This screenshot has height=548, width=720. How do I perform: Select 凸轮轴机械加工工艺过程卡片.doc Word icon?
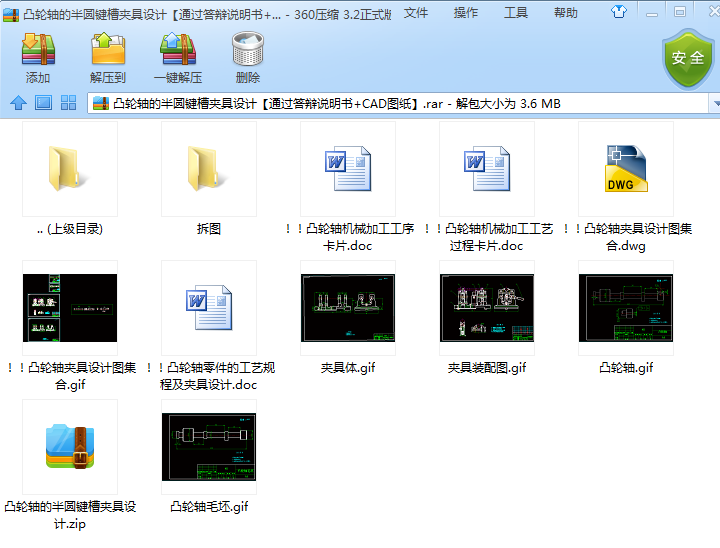tap(487, 169)
